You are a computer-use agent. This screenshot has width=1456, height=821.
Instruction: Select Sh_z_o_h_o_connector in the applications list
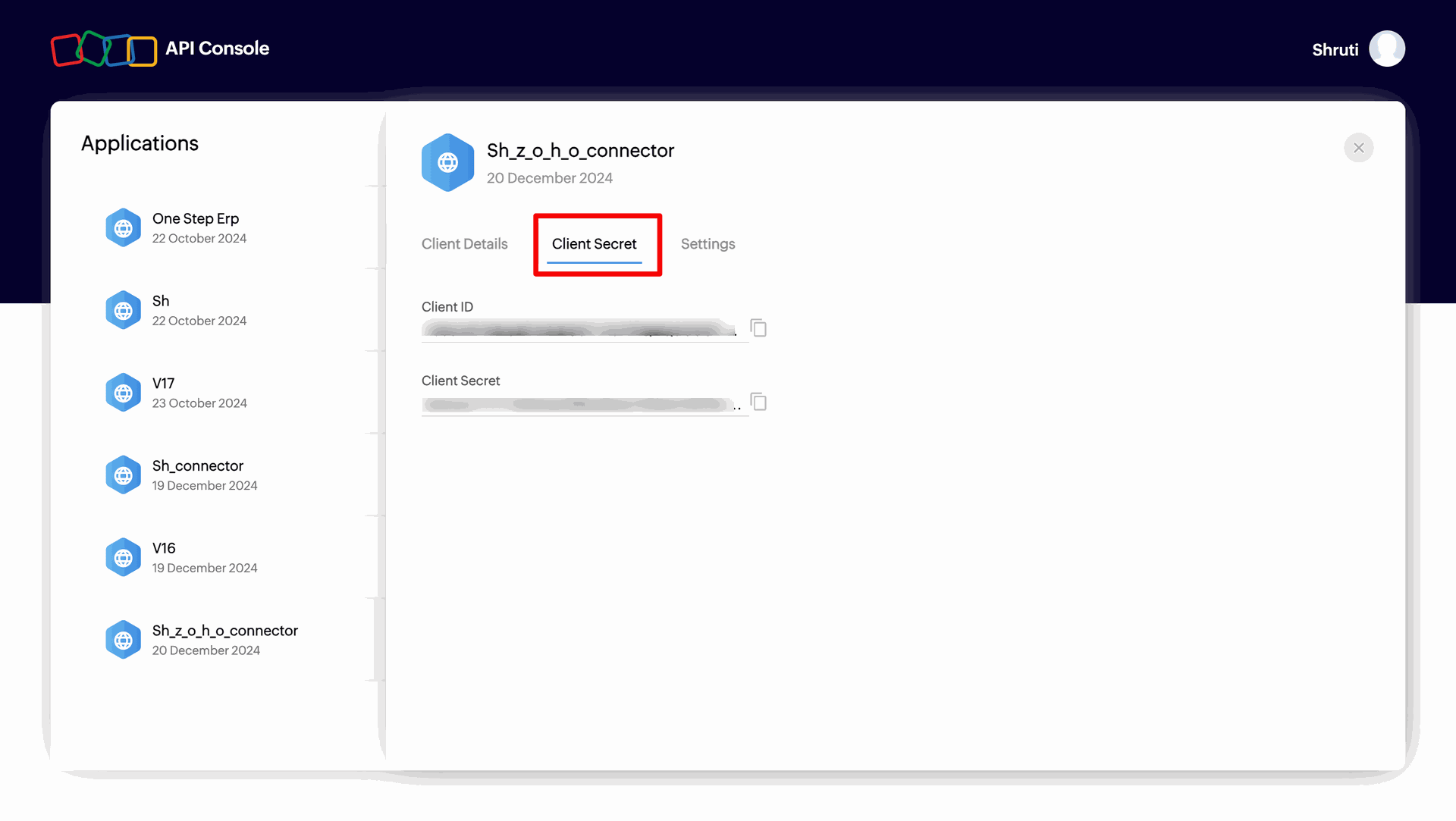pos(224,631)
